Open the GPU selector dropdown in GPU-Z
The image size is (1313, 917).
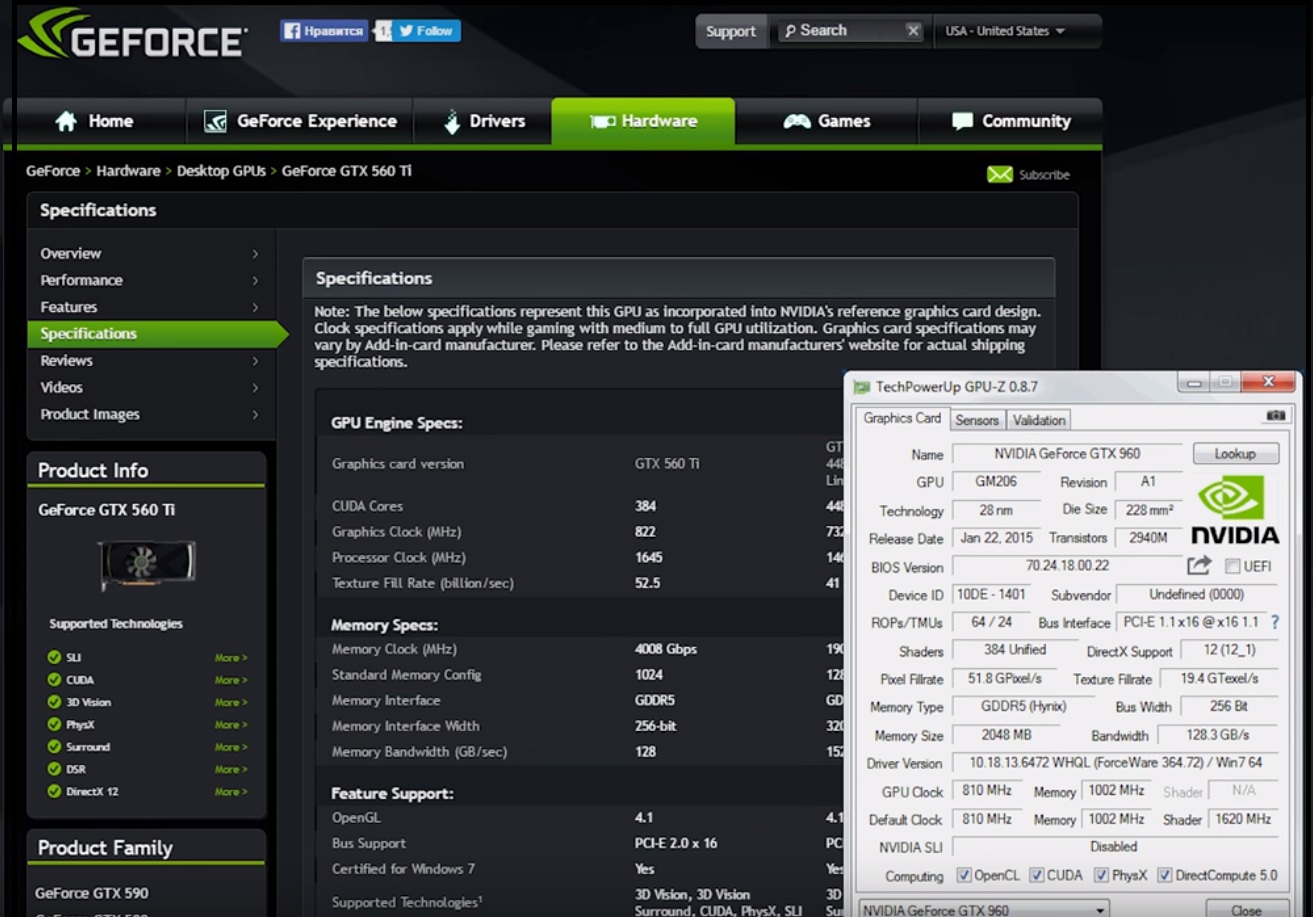(984, 909)
